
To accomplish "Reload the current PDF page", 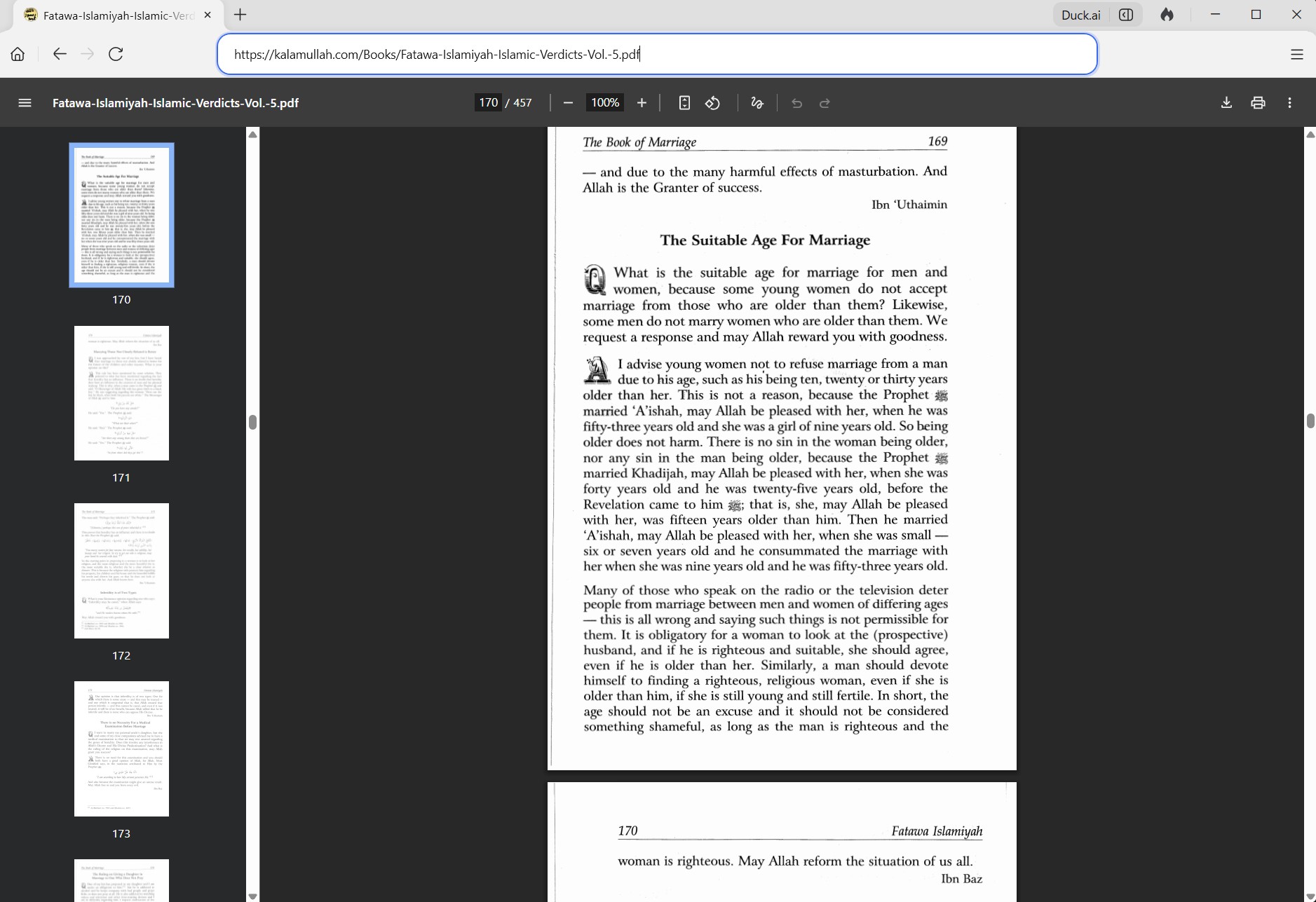I will pos(116,54).
